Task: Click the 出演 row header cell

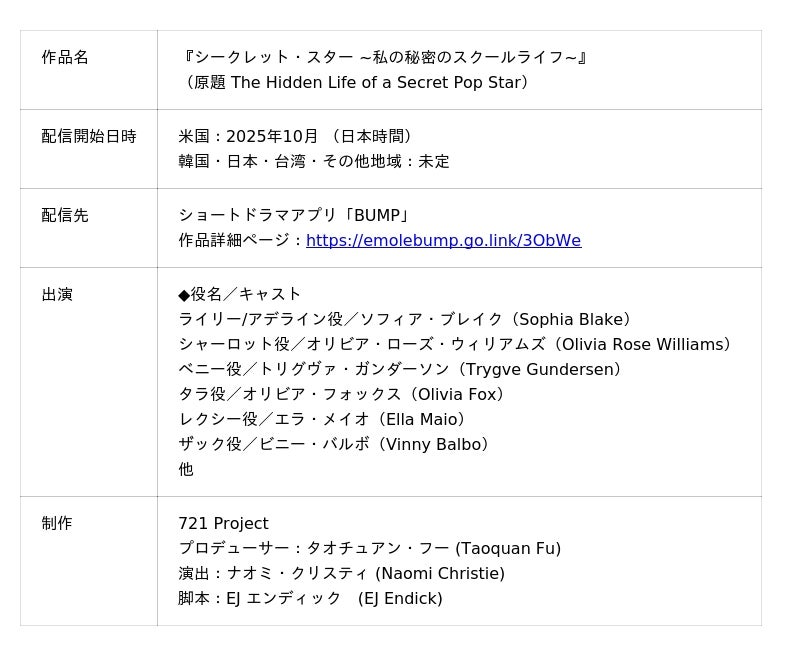Action: (x=57, y=295)
